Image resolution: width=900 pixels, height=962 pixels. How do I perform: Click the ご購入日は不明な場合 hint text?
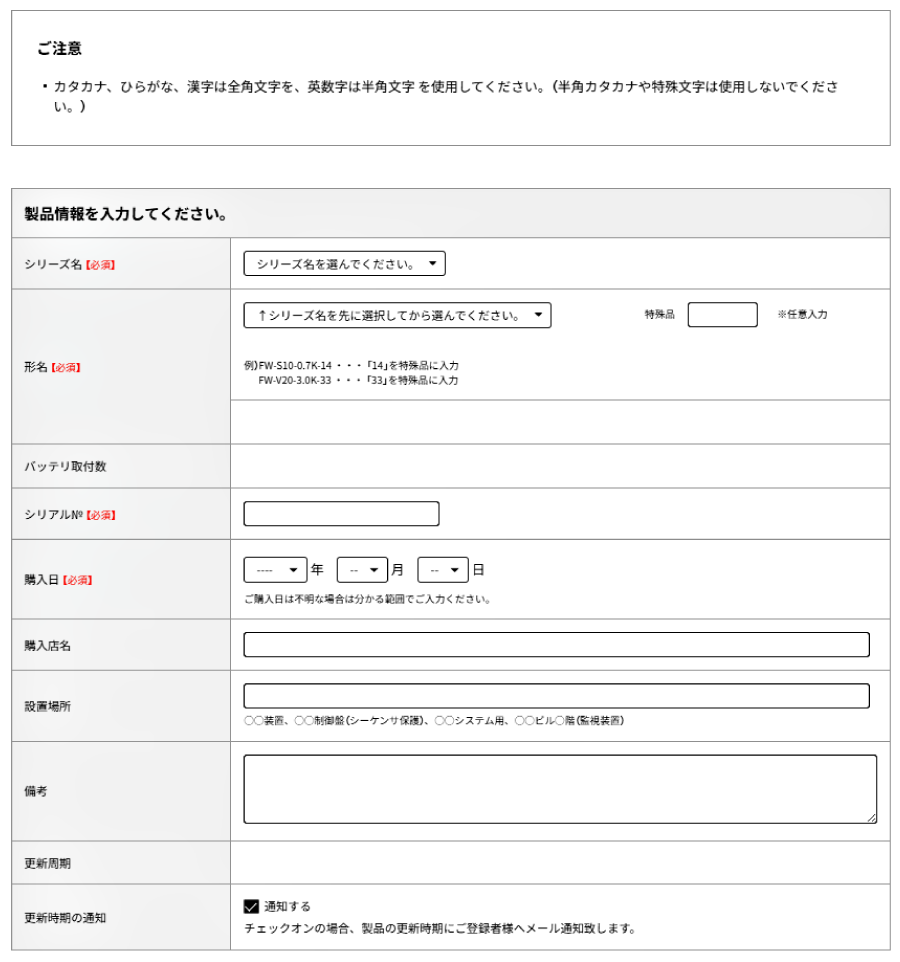pos(367,599)
